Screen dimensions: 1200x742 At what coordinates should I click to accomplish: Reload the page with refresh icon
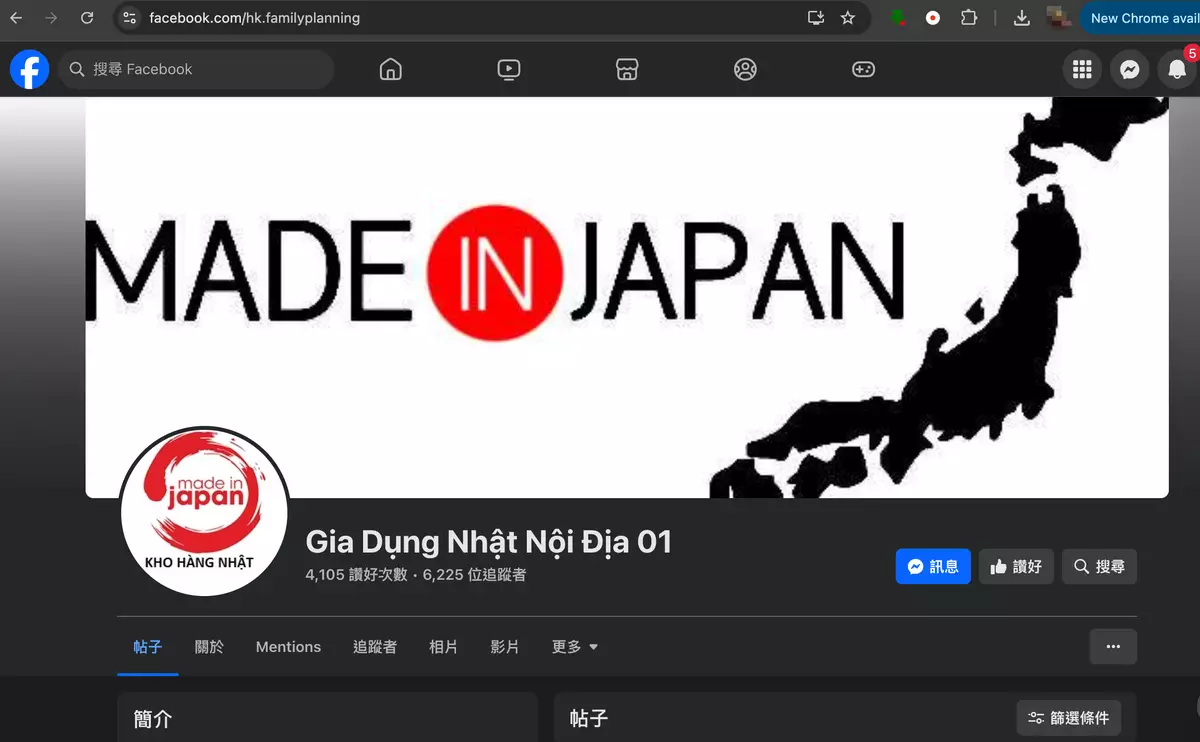(87, 18)
